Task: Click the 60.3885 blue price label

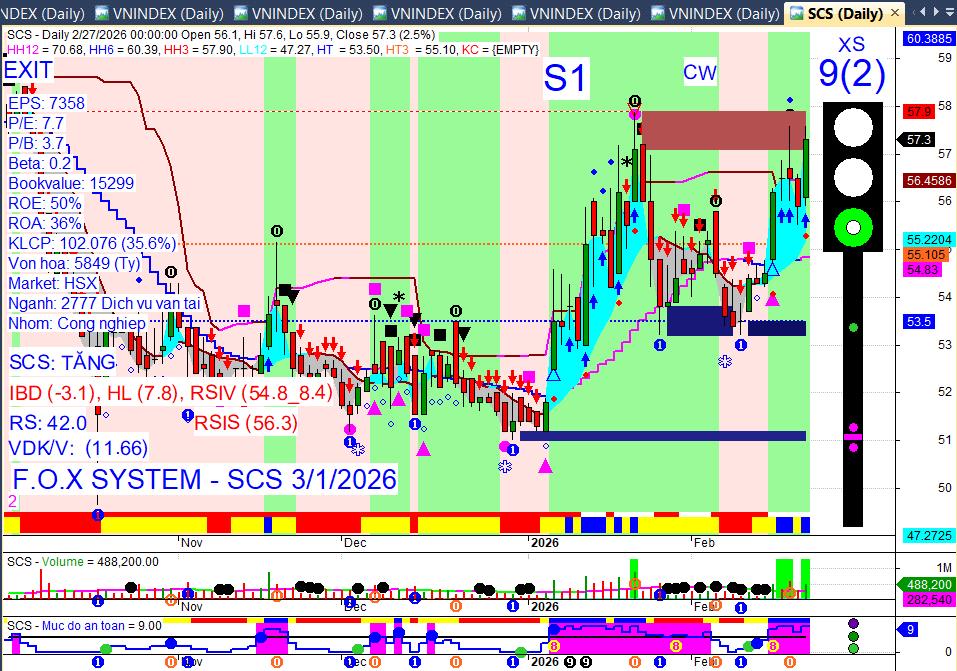Action: pyautogui.click(x=929, y=38)
